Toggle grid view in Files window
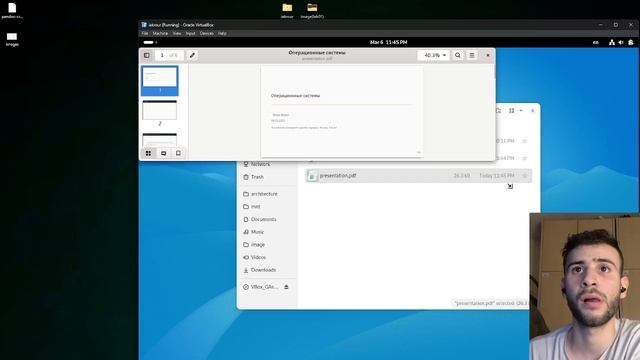Image resolution: width=640 pixels, height=360 pixels. point(511,111)
